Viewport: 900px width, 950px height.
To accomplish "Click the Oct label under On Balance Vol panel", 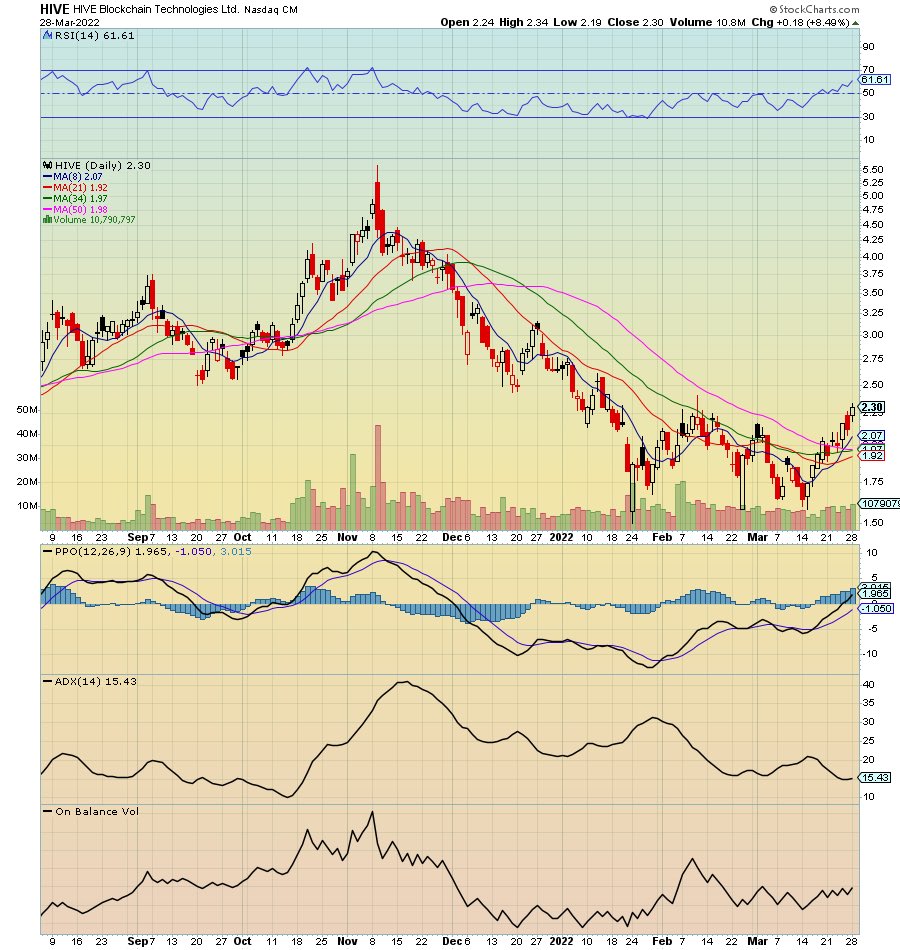I will [242, 941].
